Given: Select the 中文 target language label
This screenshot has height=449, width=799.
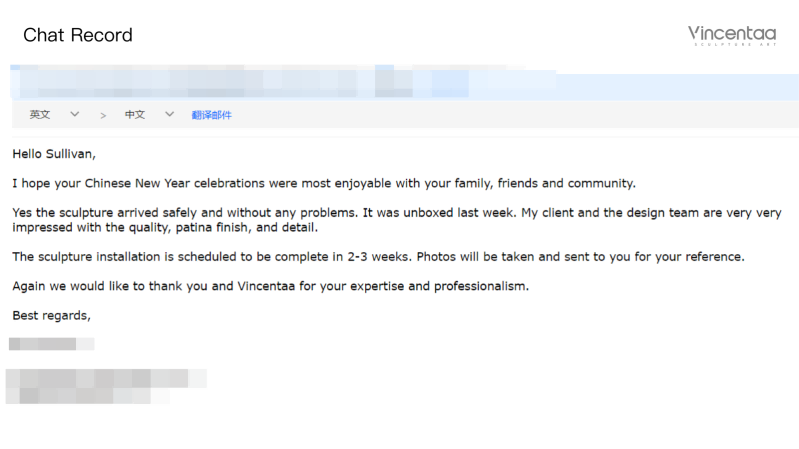Looking at the screenshot, I should [135, 115].
